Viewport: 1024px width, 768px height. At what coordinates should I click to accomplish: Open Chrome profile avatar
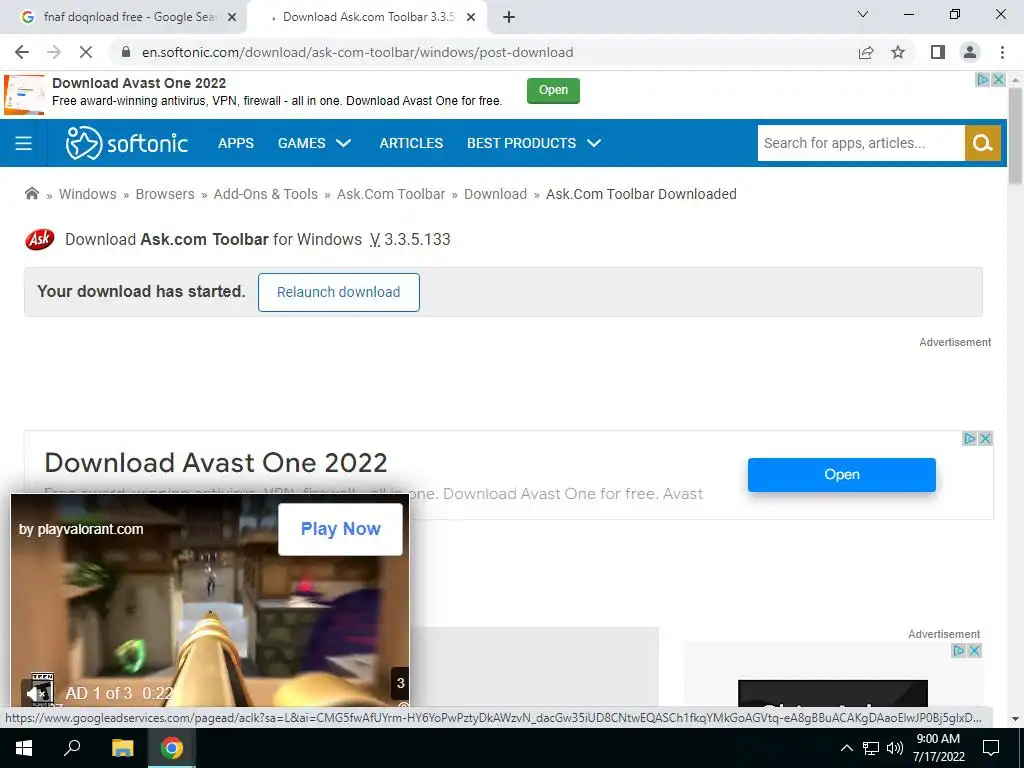[970, 52]
